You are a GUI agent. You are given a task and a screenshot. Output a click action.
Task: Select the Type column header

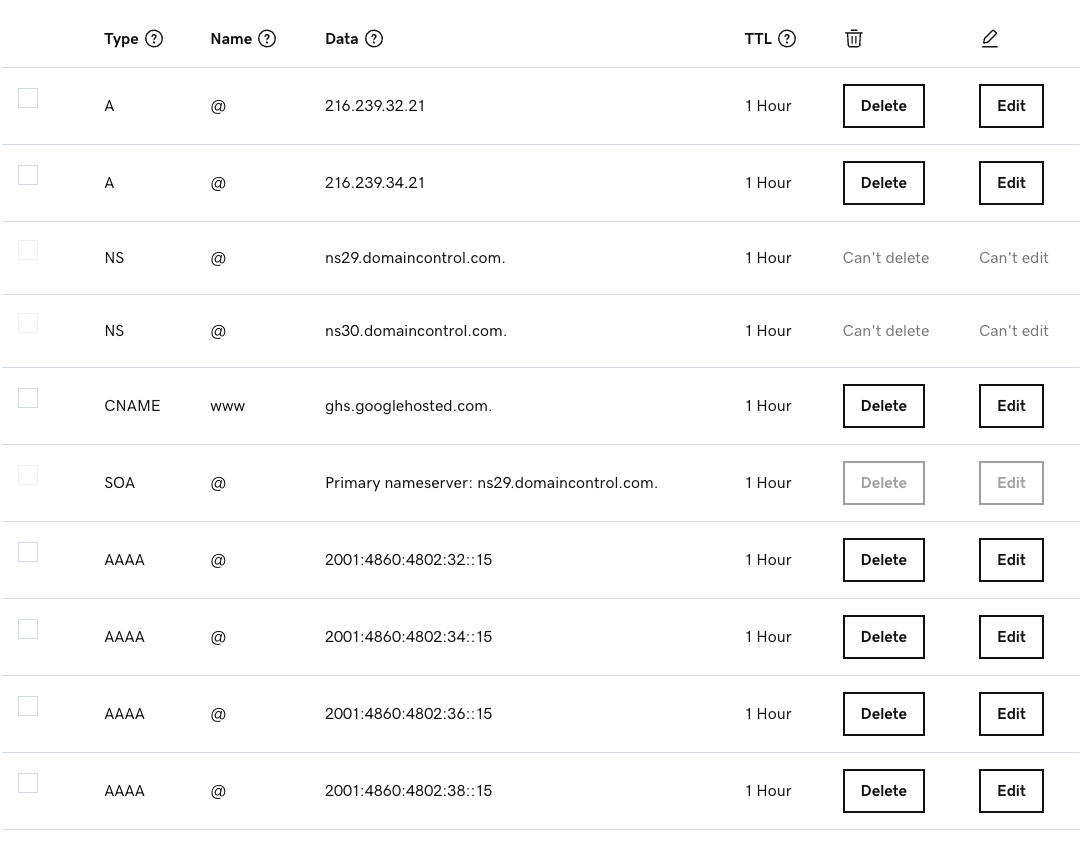[121, 39]
